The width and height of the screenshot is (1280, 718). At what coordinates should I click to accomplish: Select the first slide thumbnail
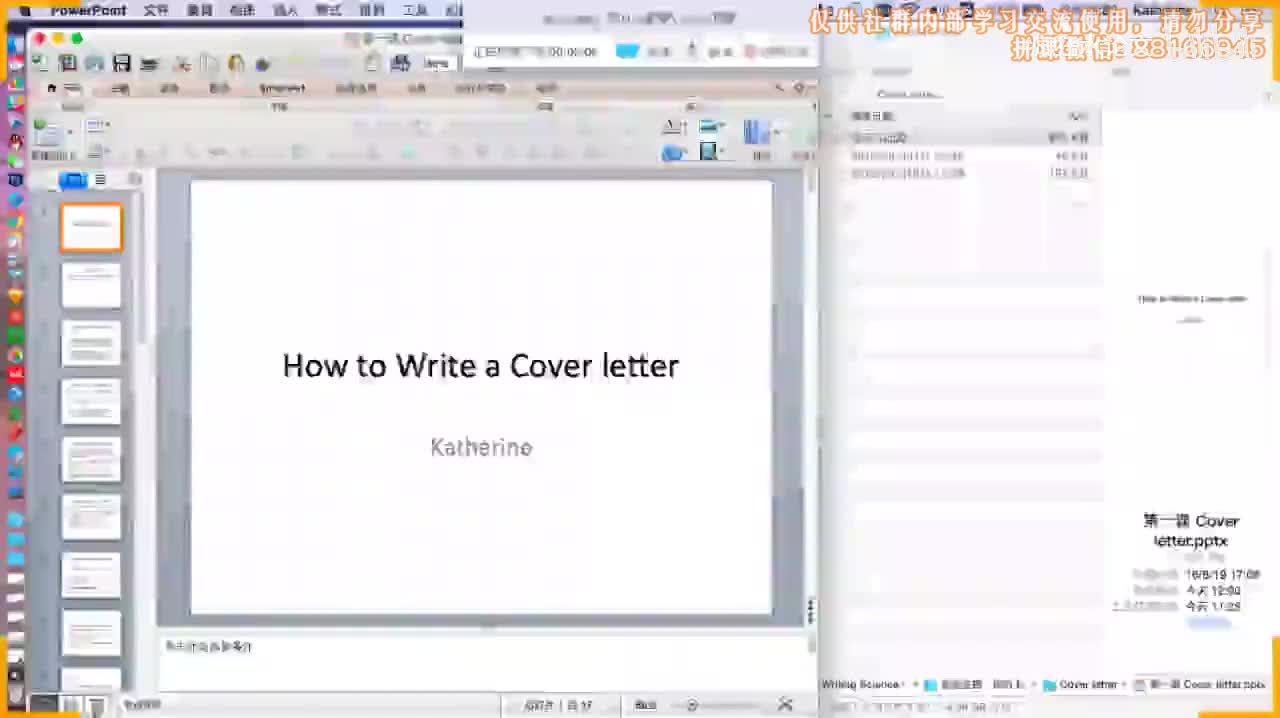coord(91,227)
